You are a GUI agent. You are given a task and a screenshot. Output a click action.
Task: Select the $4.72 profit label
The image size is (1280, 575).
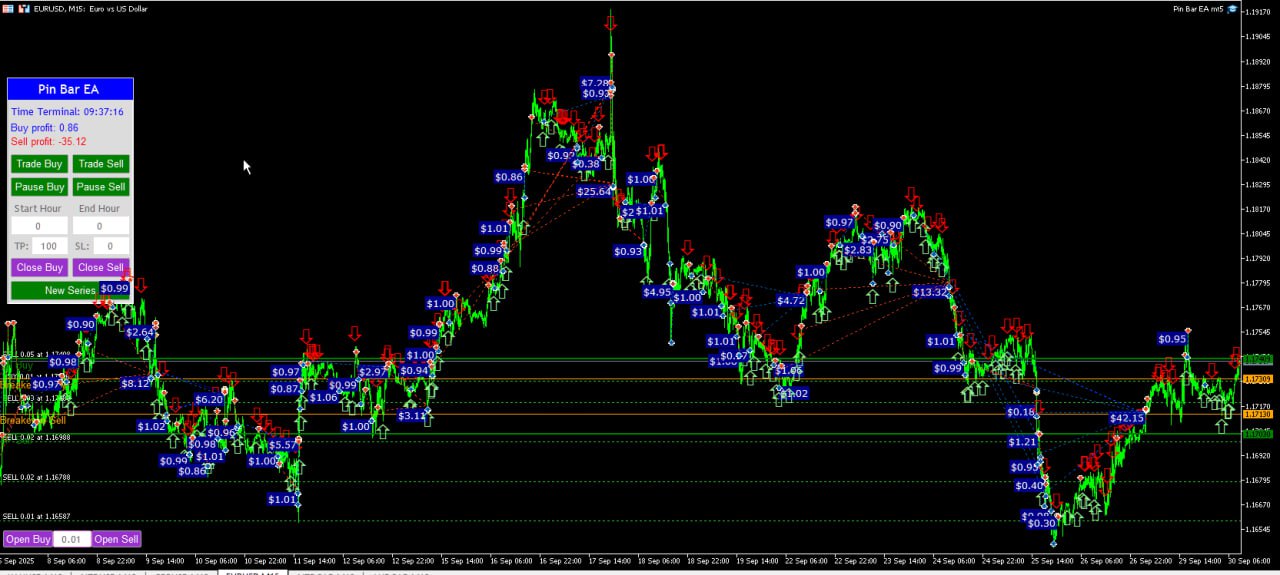click(791, 300)
